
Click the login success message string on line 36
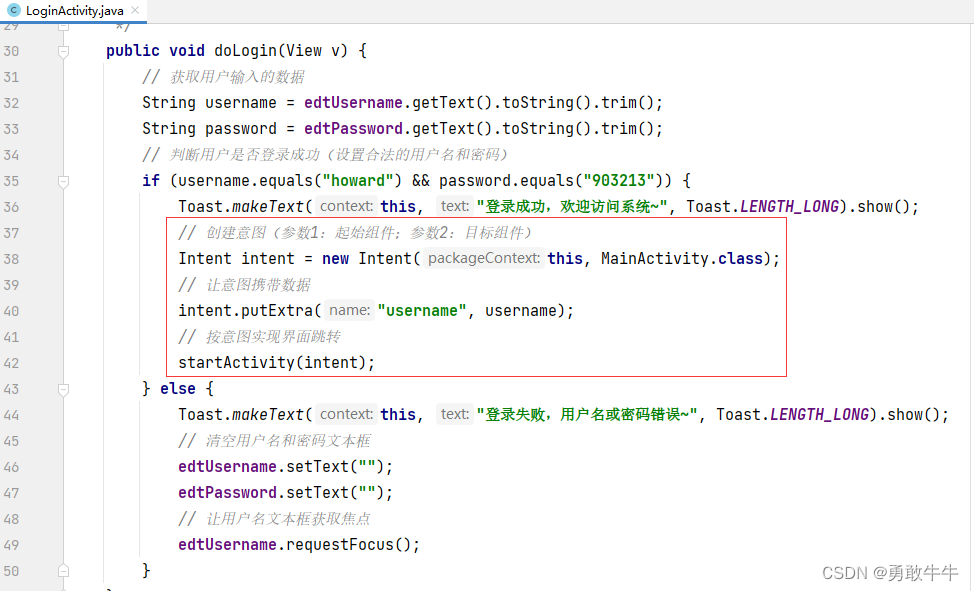coord(571,206)
